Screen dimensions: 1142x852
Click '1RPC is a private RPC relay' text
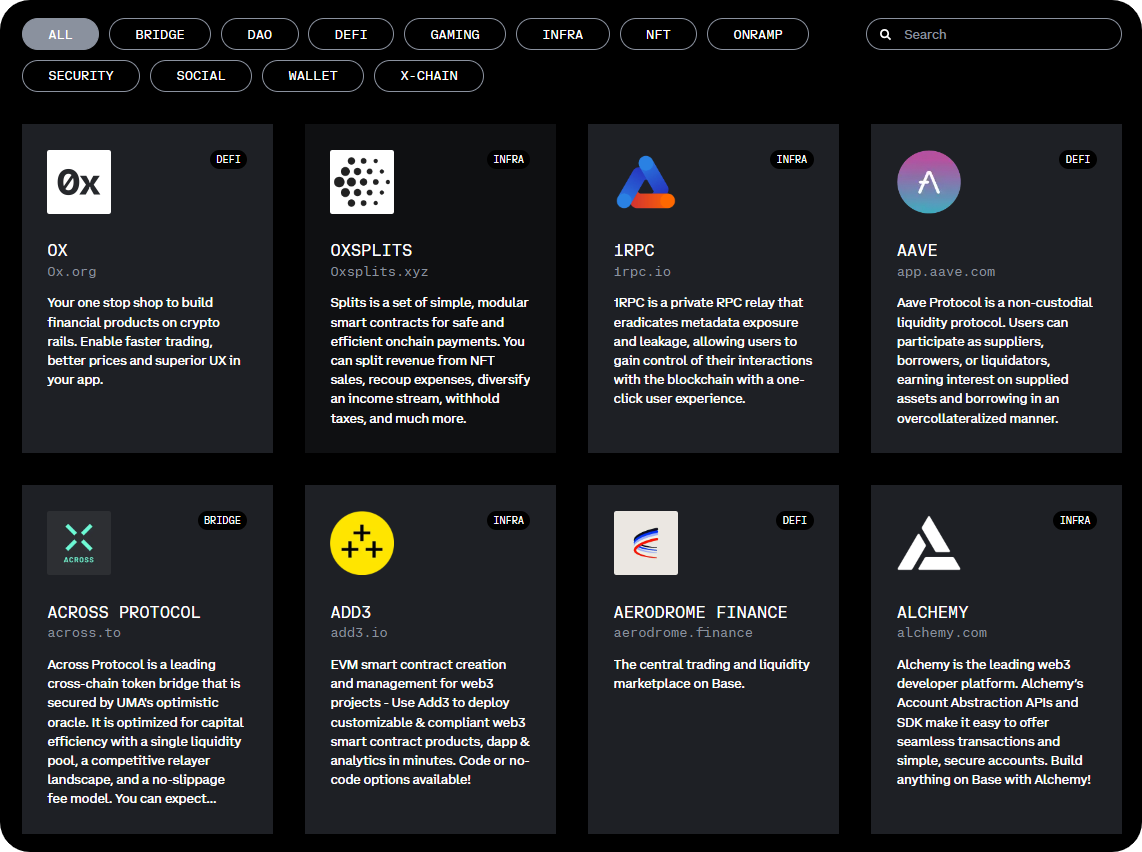pos(713,350)
